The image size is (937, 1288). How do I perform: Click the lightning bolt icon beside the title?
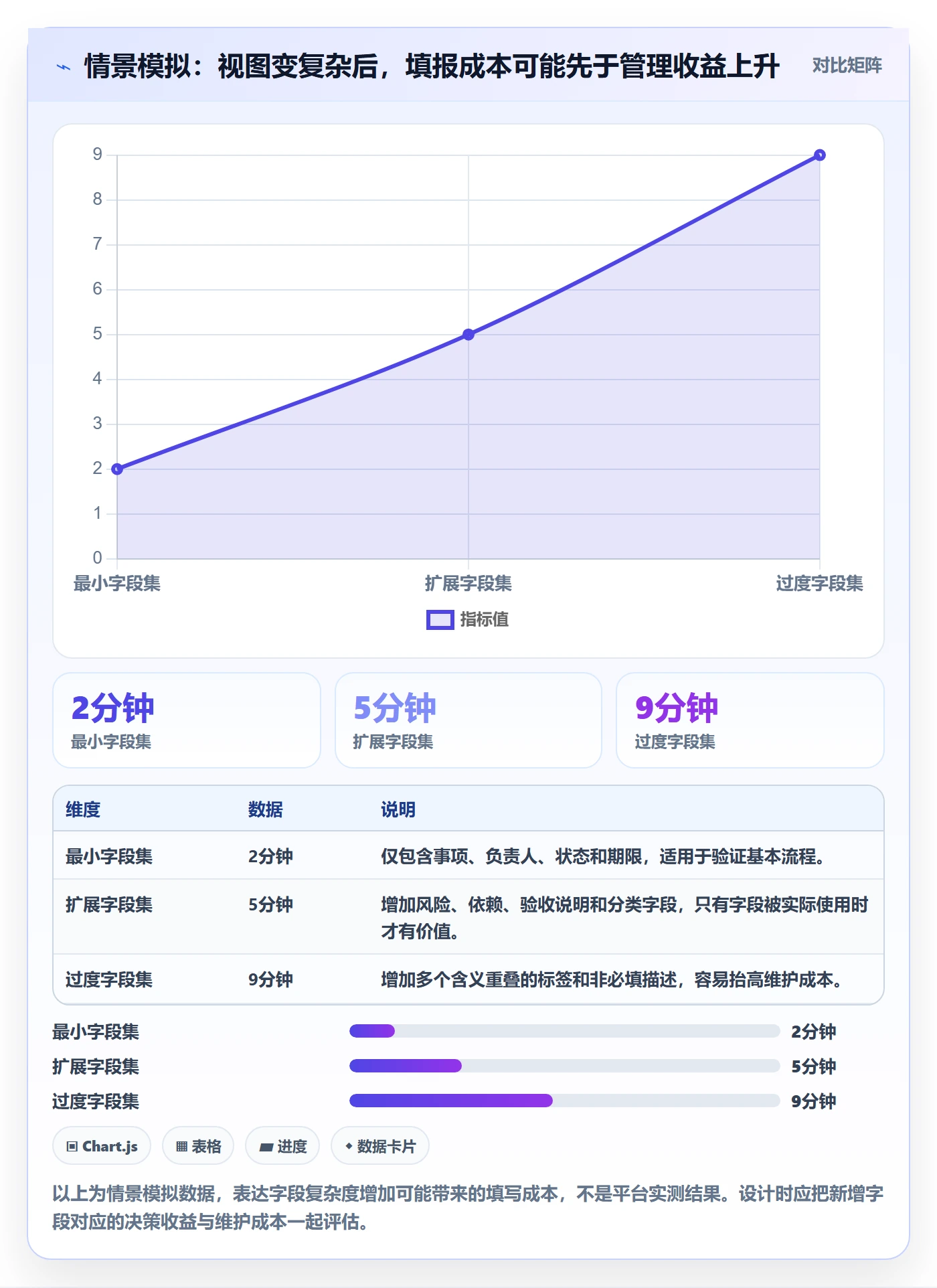point(64,67)
